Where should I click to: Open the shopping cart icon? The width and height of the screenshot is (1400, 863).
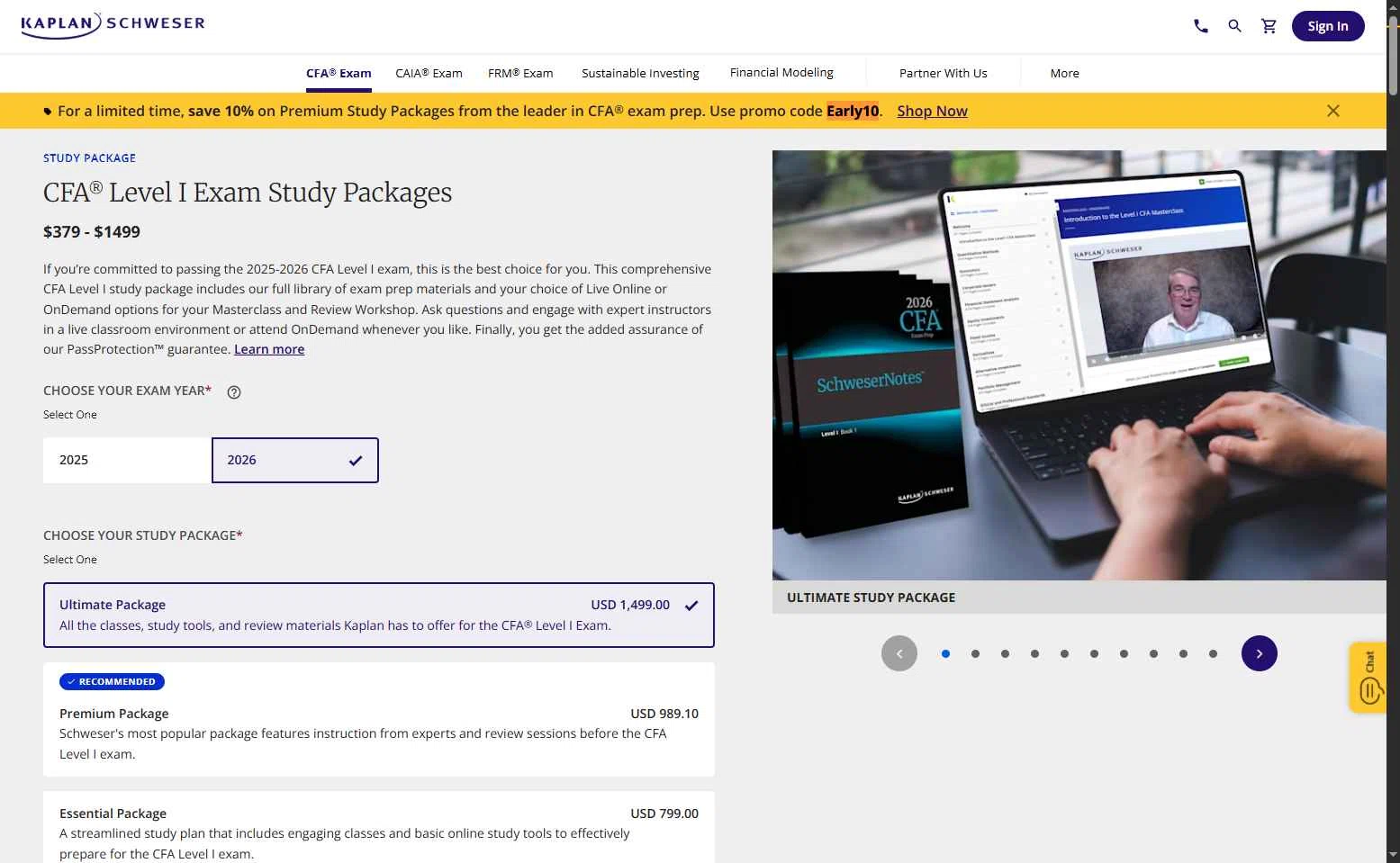coord(1269,26)
